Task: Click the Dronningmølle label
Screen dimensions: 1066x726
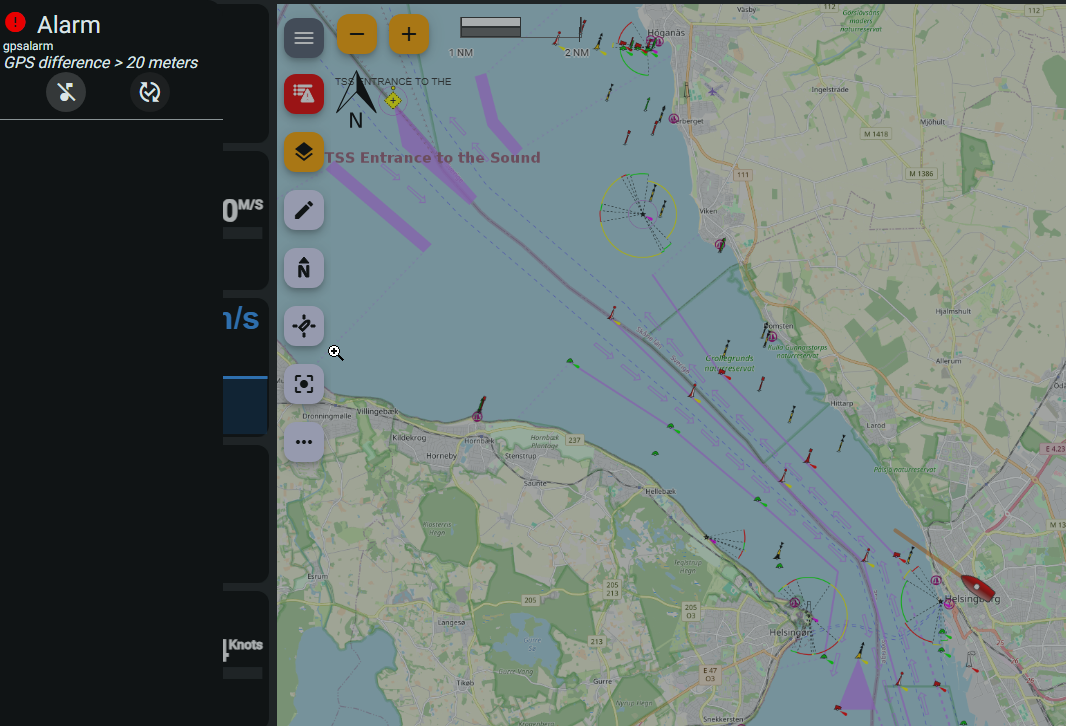Action: [x=327, y=416]
